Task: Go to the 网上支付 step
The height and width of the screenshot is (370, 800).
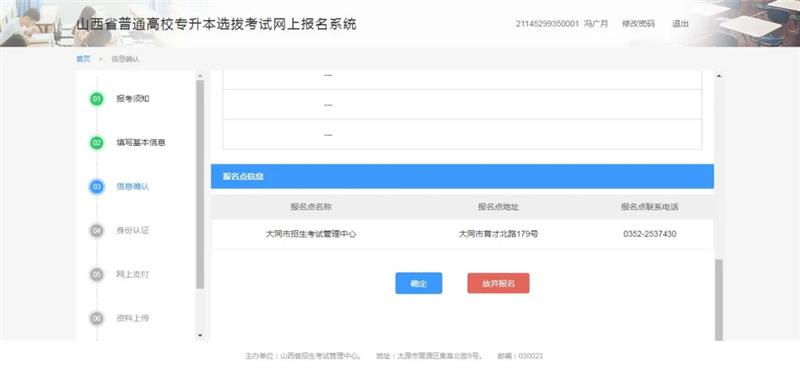Action: pyautogui.click(x=133, y=275)
